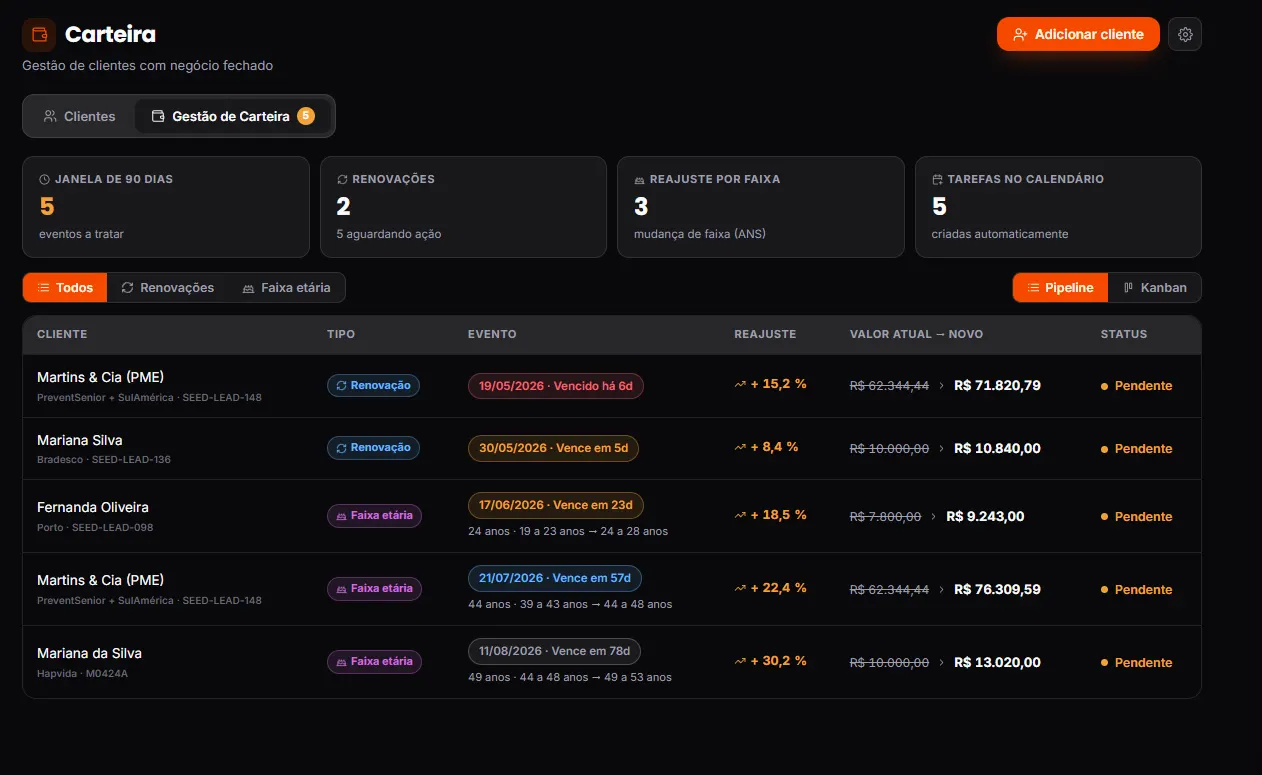Switch to Pipeline view
Screen dimensions: 1262x775
point(1060,288)
